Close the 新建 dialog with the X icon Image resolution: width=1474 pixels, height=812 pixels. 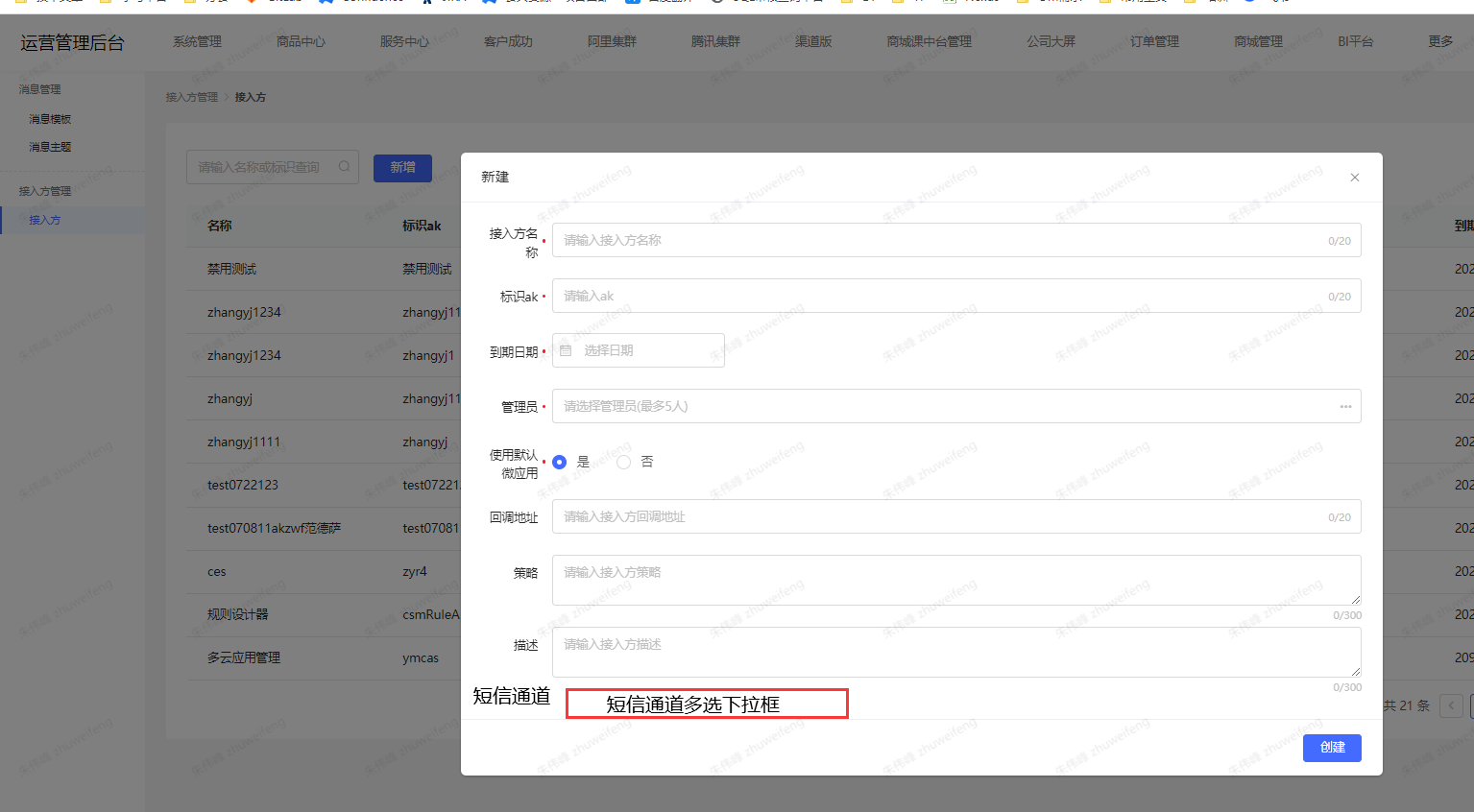tap(1354, 178)
